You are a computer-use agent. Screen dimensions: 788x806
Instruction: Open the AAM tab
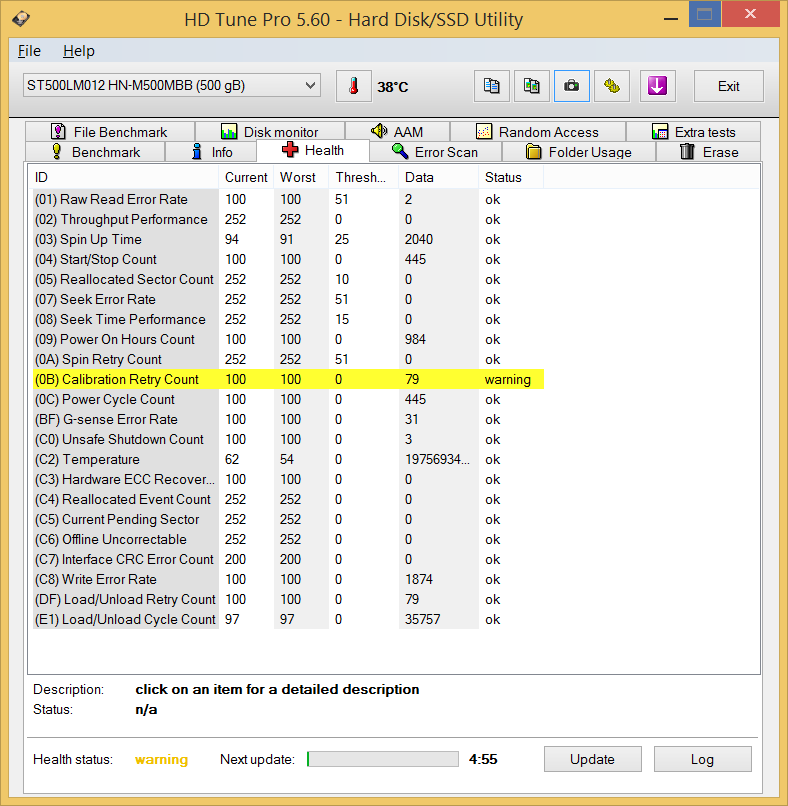click(x=397, y=132)
